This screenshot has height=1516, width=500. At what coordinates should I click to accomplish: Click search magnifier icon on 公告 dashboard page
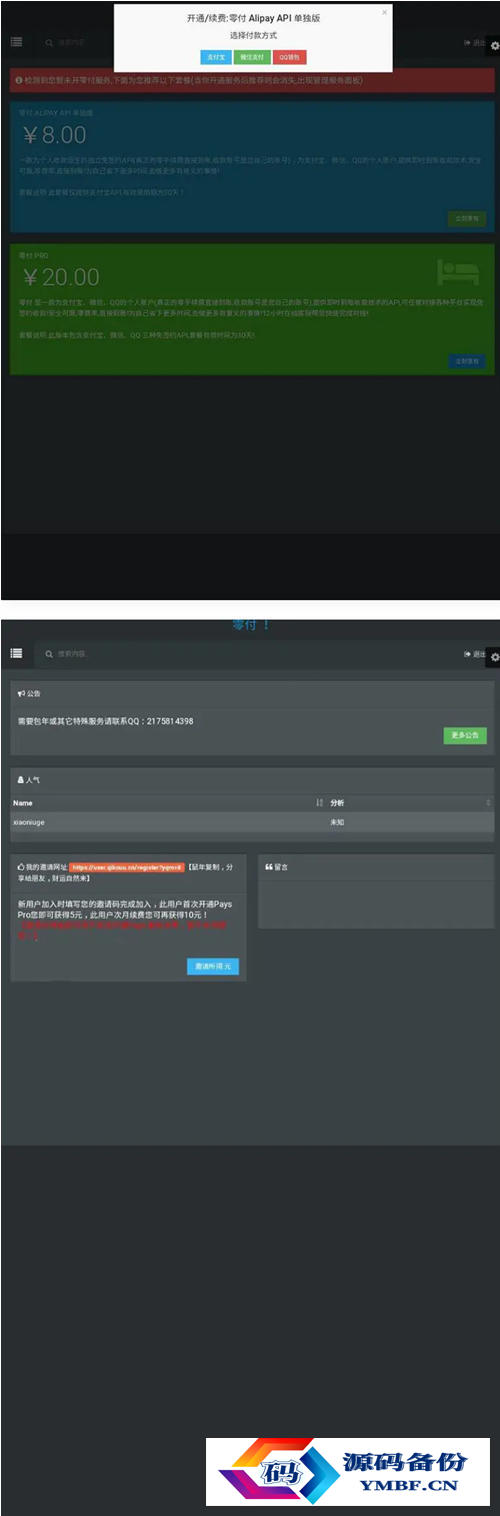(x=48, y=654)
